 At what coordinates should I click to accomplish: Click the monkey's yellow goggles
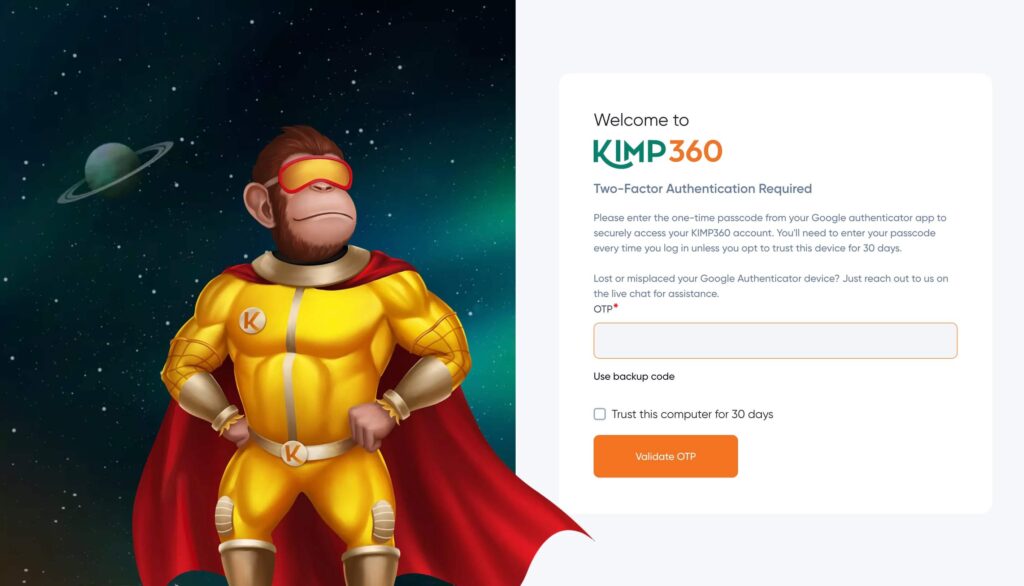(x=315, y=174)
